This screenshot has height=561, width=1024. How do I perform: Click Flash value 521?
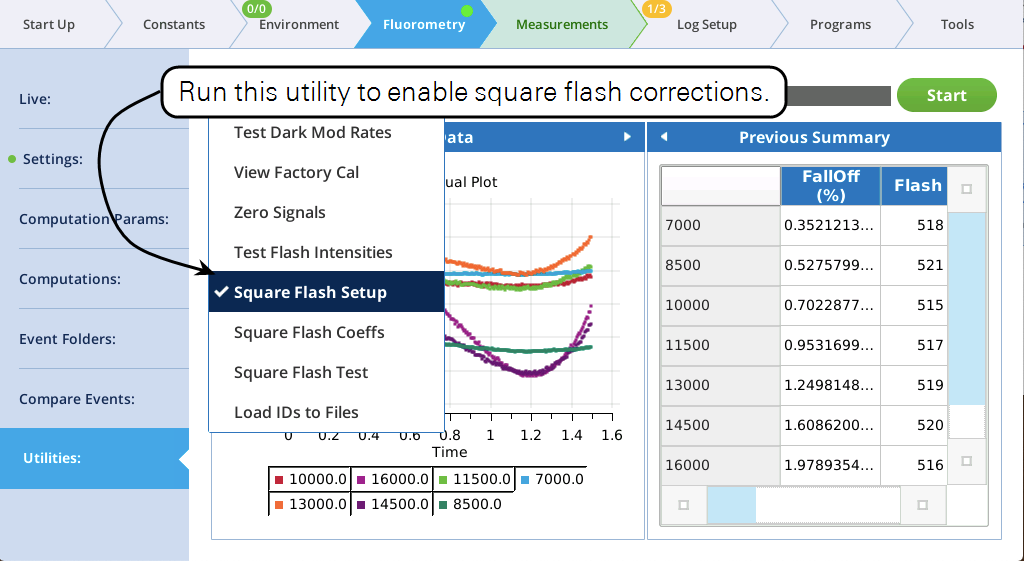point(914,265)
